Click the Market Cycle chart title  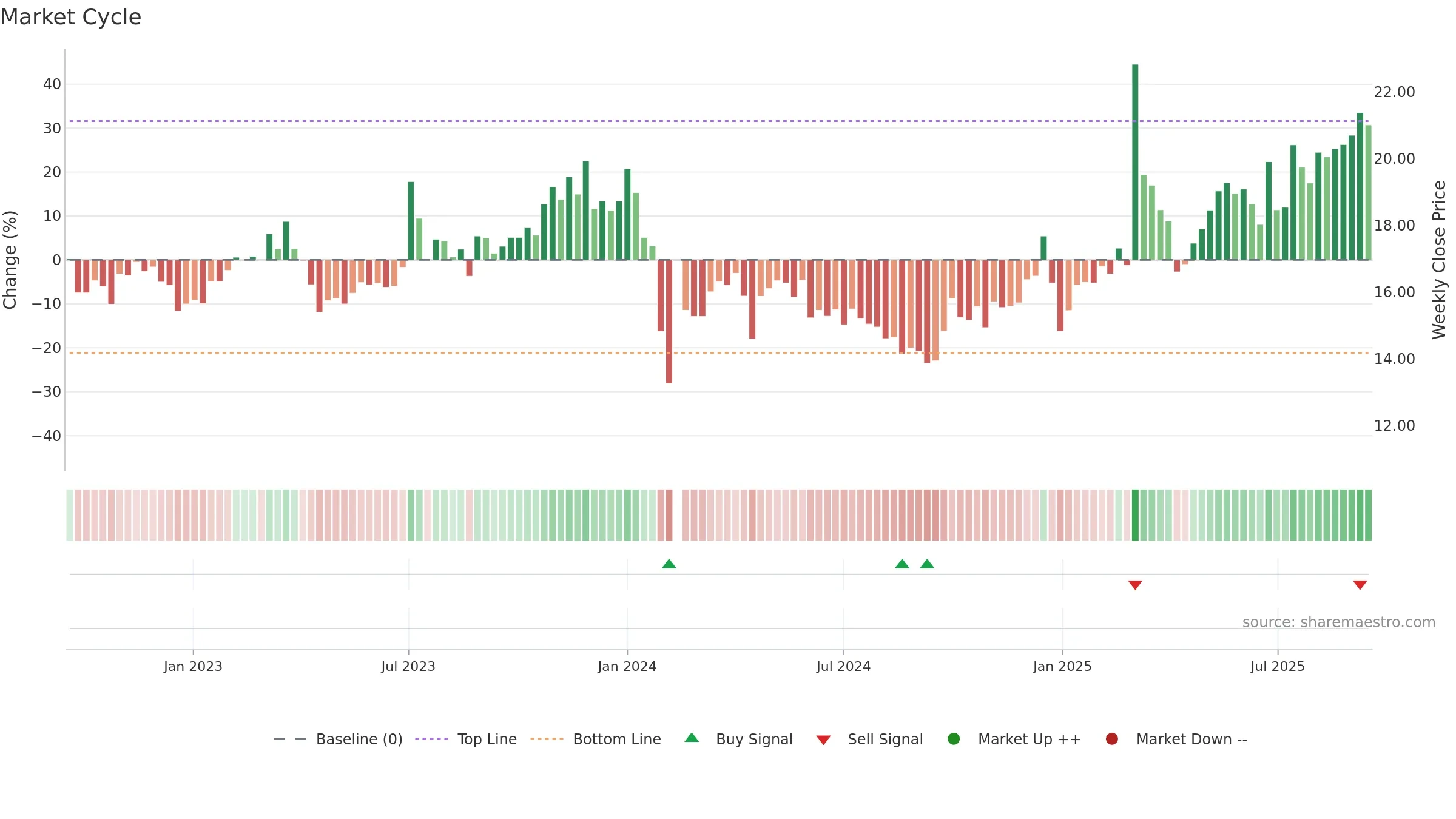[x=71, y=17]
